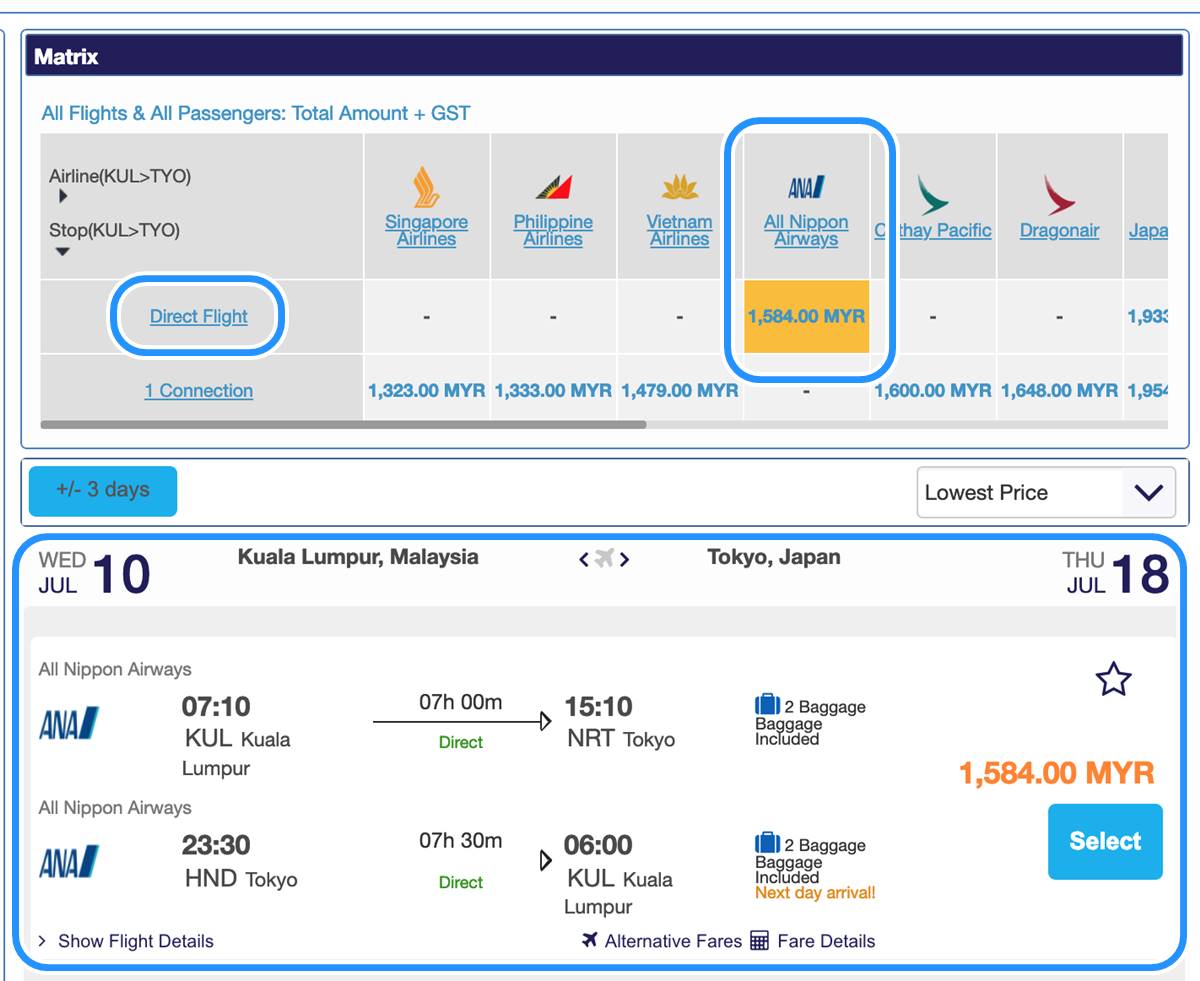Open the Cathay Pacific link
Screen dimensions: 1200x981
933,230
